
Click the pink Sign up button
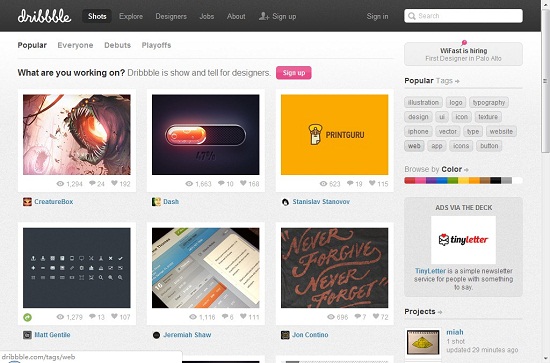[x=294, y=73]
